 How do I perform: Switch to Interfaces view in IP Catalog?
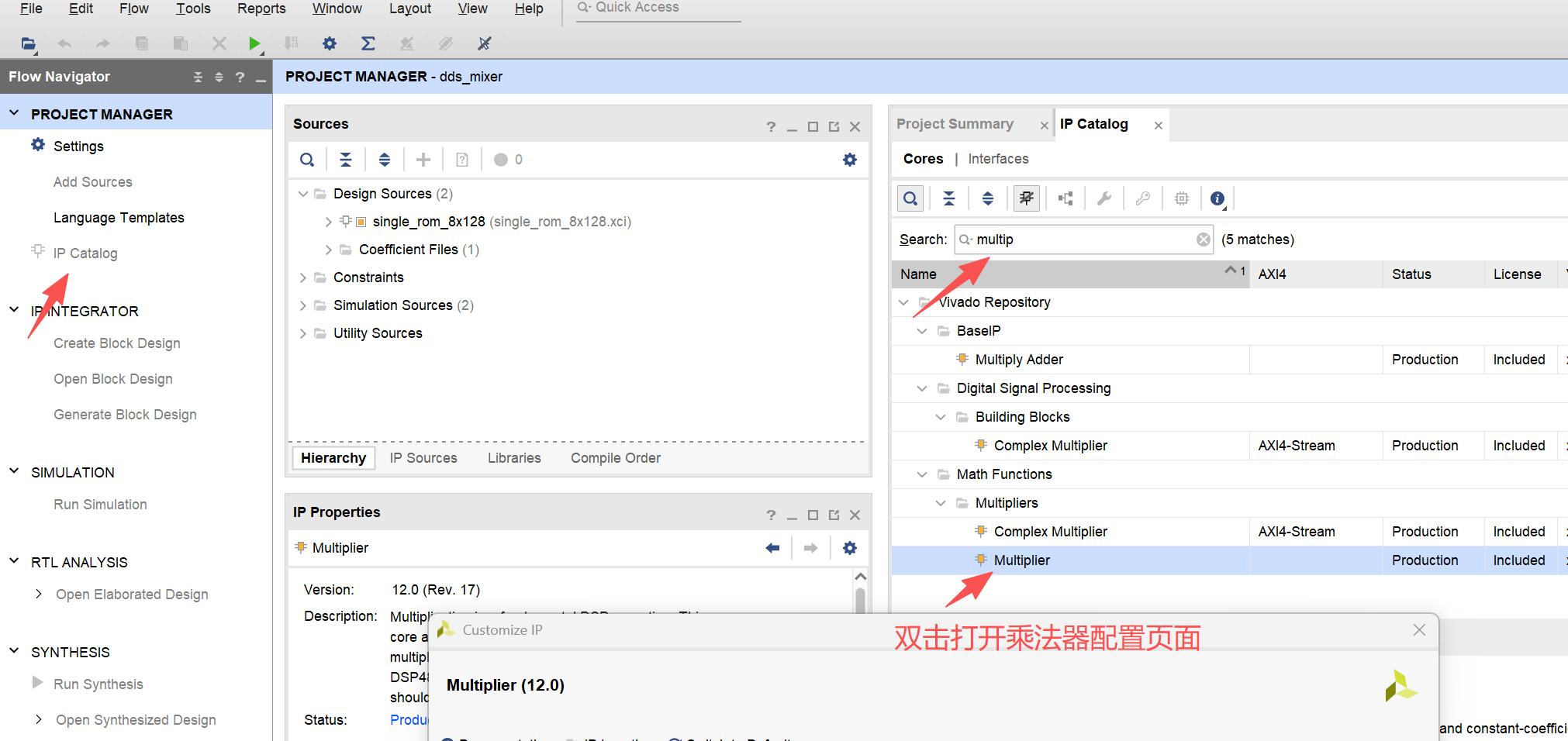tap(998, 159)
